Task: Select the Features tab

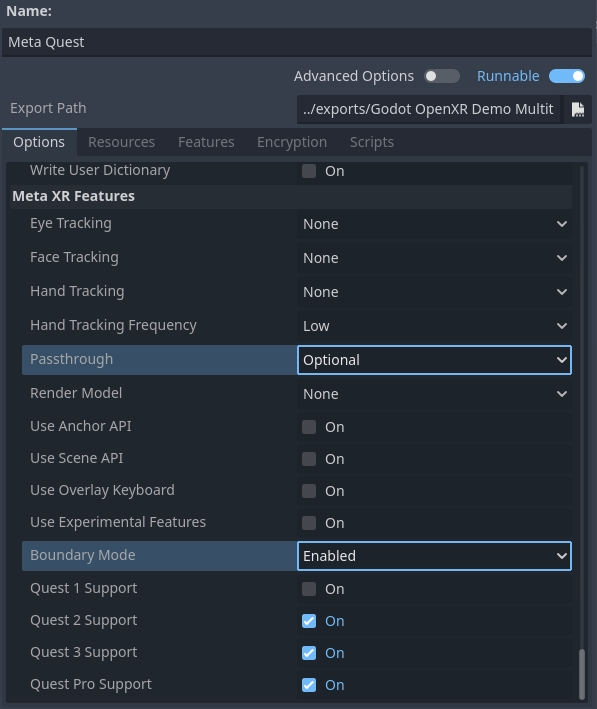Action: 206,142
